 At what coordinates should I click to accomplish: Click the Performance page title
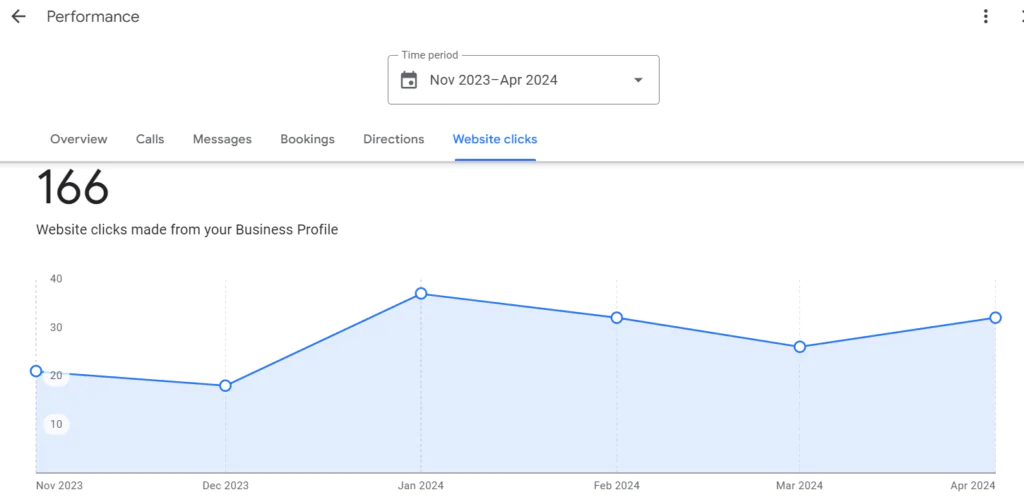pyautogui.click(x=93, y=17)
